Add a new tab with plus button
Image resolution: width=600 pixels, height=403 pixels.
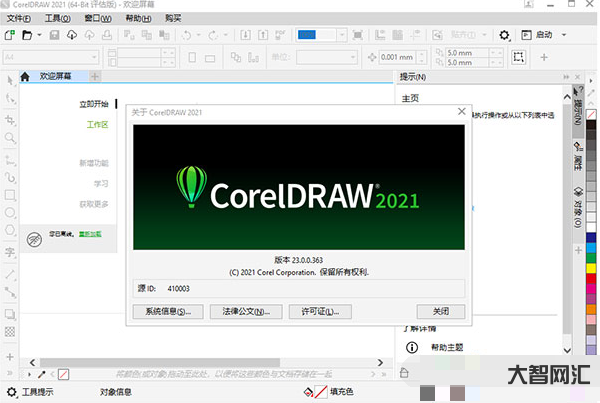pyautogui.click(x=94, y=76)
